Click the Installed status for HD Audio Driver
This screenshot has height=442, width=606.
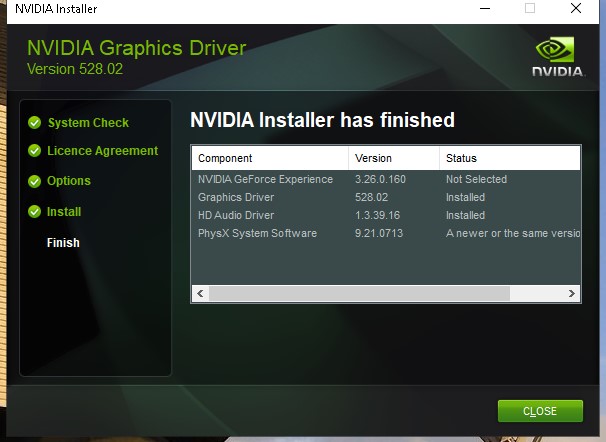coord(465,215)
